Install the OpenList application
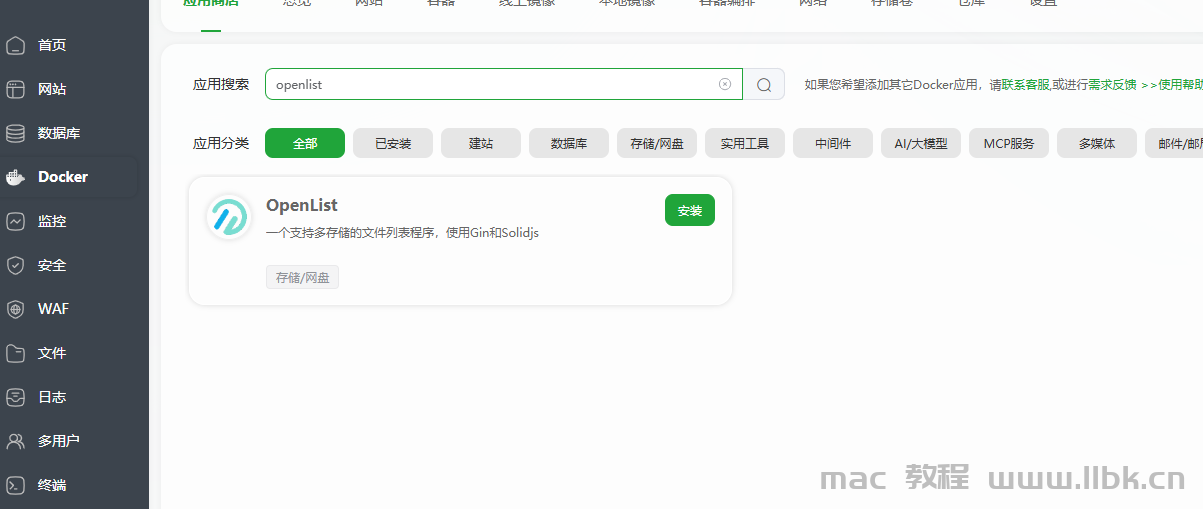The image size is (1203, 509). click(689, 210)
